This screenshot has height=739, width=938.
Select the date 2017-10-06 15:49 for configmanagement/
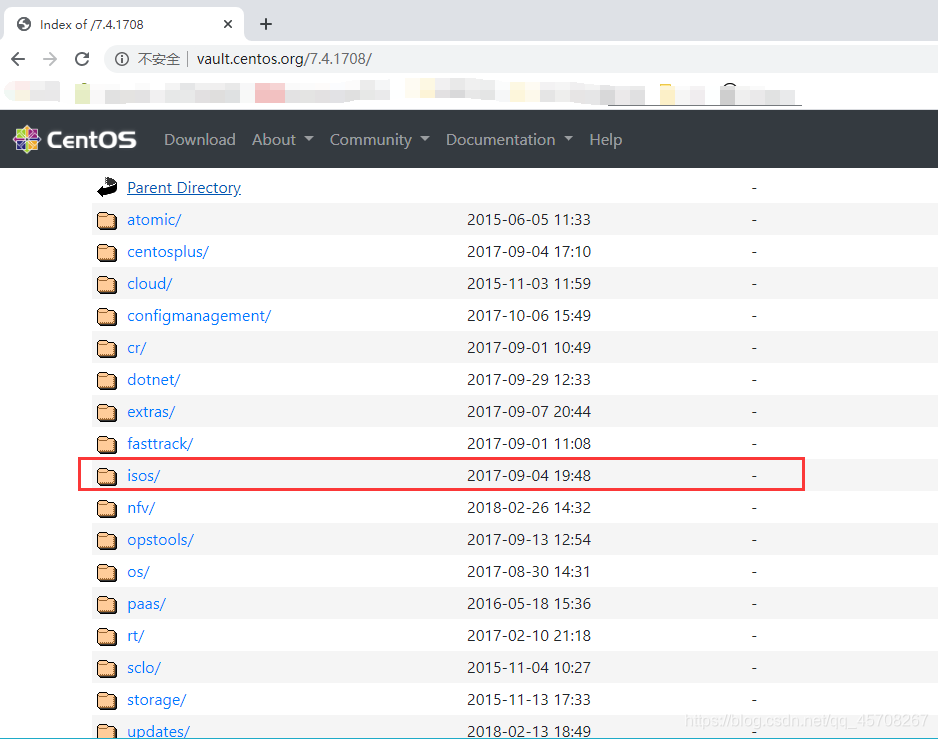pos(529,316)
